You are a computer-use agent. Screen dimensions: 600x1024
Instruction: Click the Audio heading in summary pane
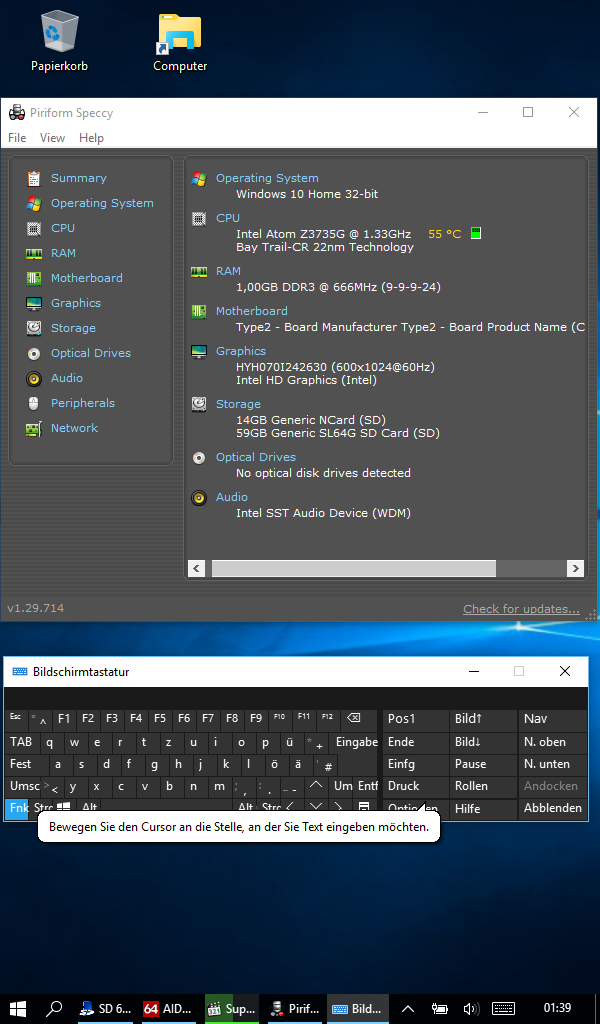pos(232,497)
